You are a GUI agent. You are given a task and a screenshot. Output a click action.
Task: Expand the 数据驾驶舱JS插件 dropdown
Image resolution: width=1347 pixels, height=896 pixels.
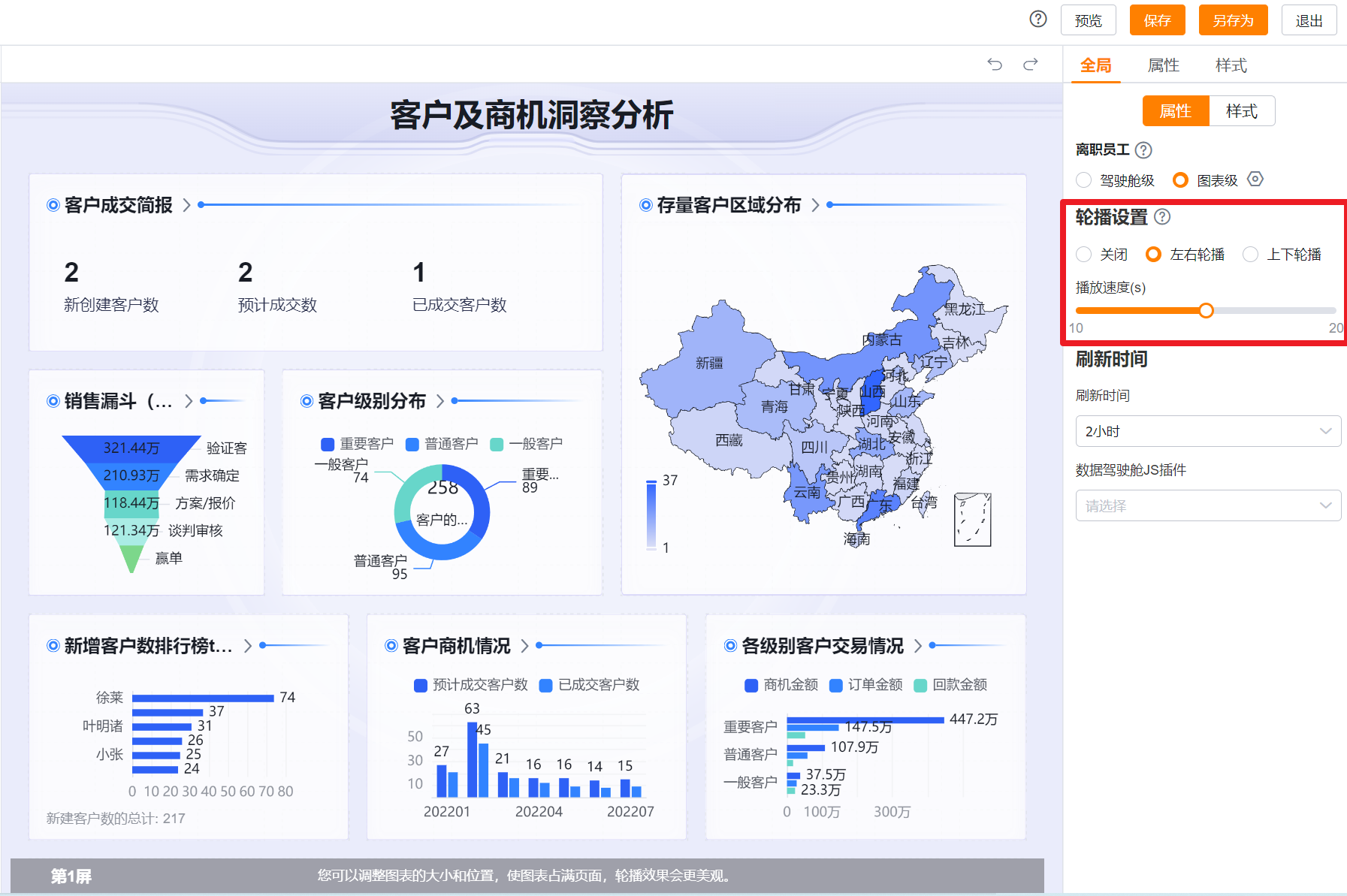click(x=1207, y=505)
